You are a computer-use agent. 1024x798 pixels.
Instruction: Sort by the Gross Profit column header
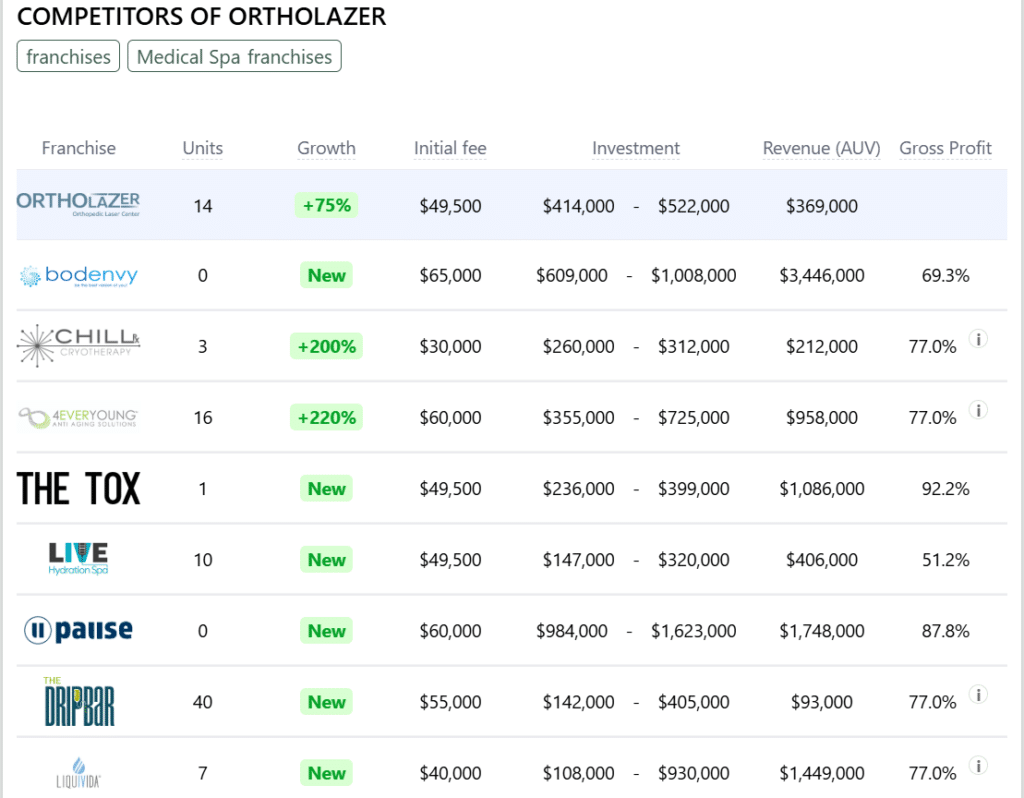pyautogui.click(x=945, y=148)
